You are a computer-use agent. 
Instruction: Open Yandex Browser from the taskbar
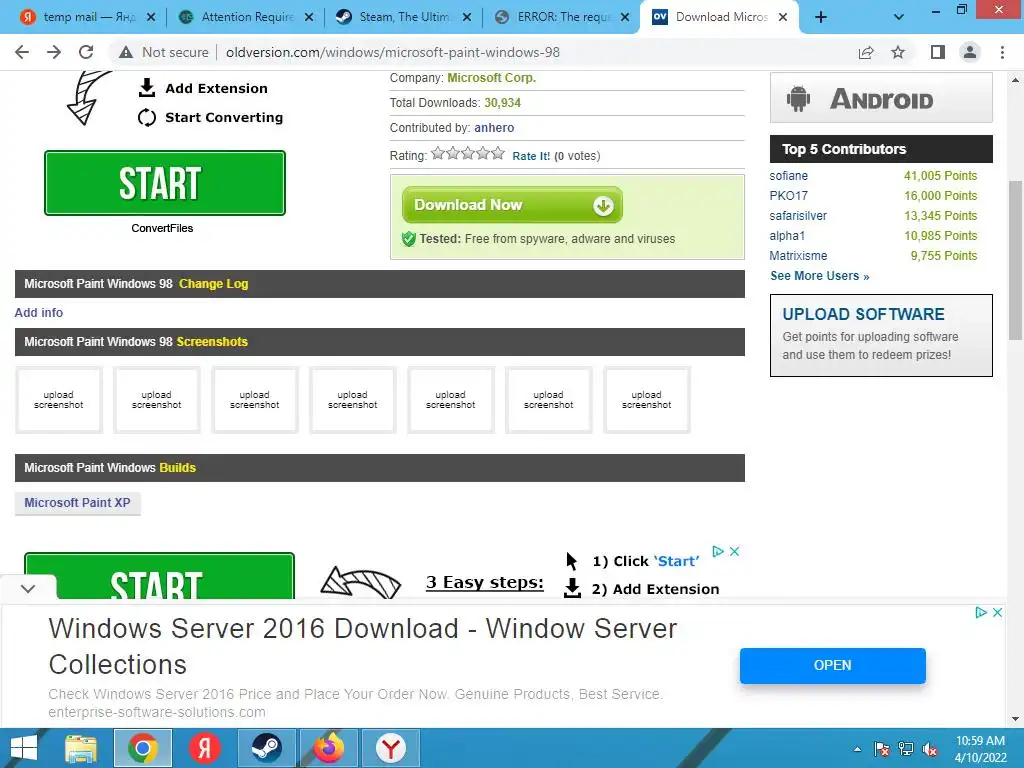click(391, 748)
